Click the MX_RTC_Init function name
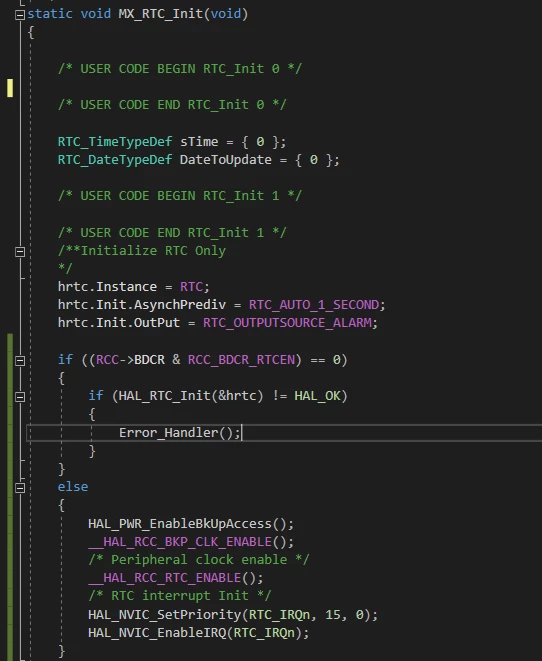The width and height of the screenshot is (542, 661). click(x=161, y=14)
